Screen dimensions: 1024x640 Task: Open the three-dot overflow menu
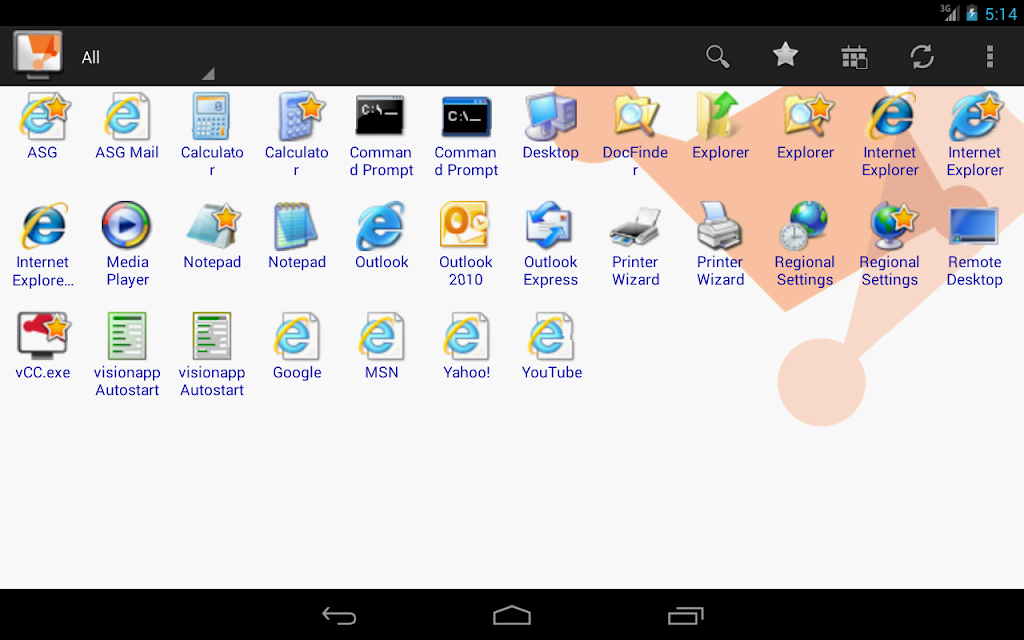pyautogui.click(x=990, y=57)
